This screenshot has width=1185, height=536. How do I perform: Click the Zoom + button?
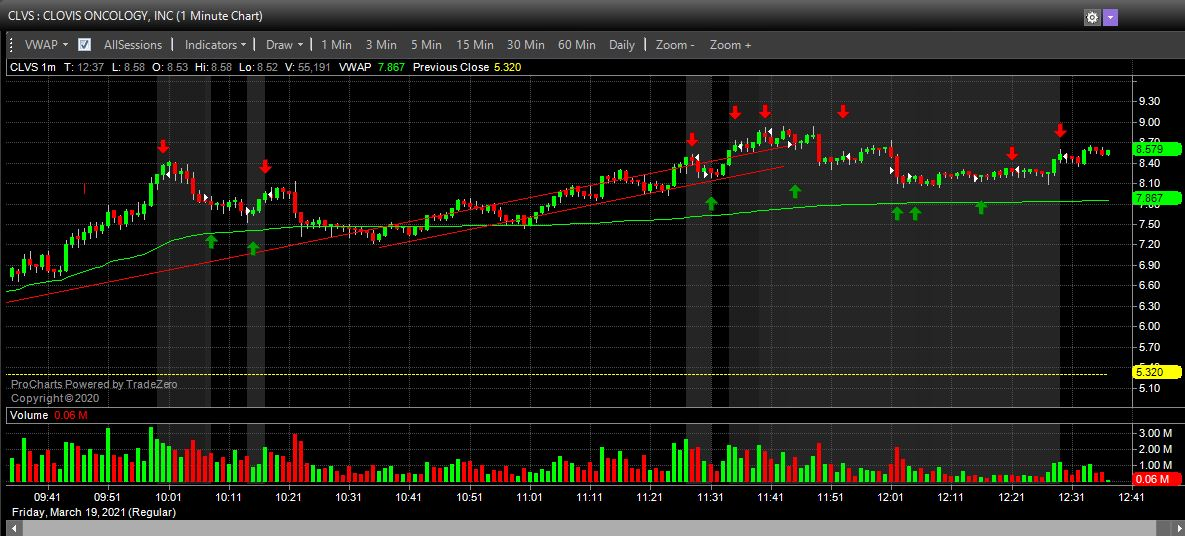730,45
